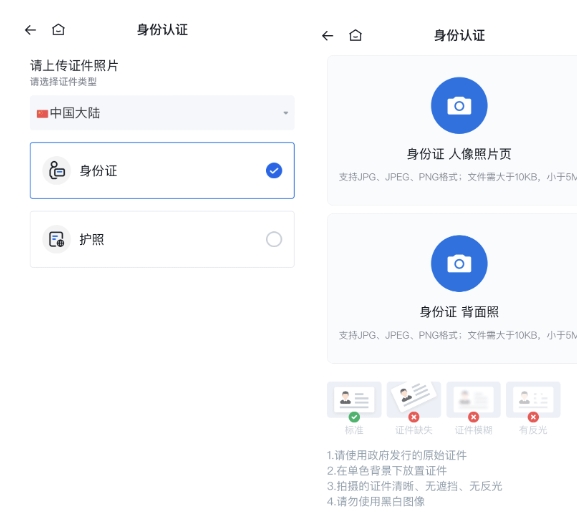Choose the 身份证 option card
This screenshot has width=577, height=529.
coord(162,170)
